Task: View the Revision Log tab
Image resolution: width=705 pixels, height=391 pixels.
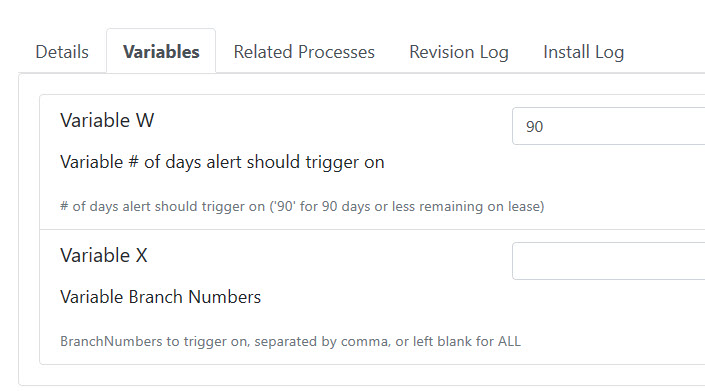Action: tap(459, 52)
